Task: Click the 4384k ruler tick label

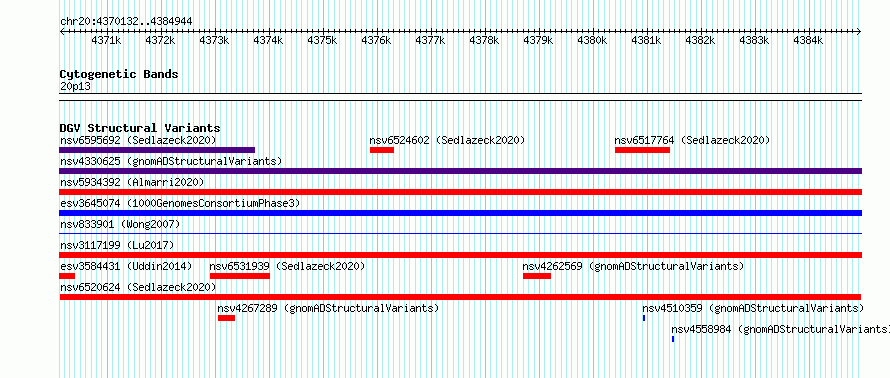Action: (808, 40)
